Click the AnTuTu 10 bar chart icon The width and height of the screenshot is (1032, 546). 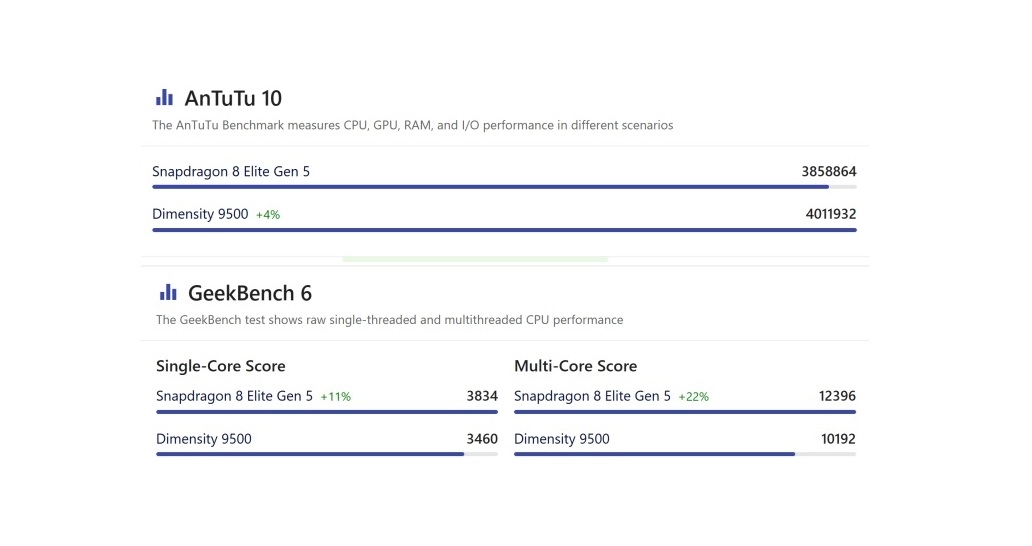[x=164, y=97]
